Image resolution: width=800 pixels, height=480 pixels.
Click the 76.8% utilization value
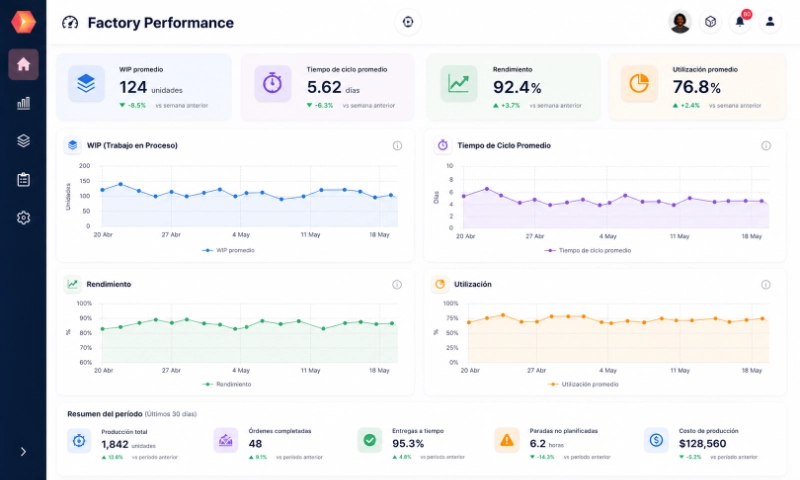(x=696, y=87)
